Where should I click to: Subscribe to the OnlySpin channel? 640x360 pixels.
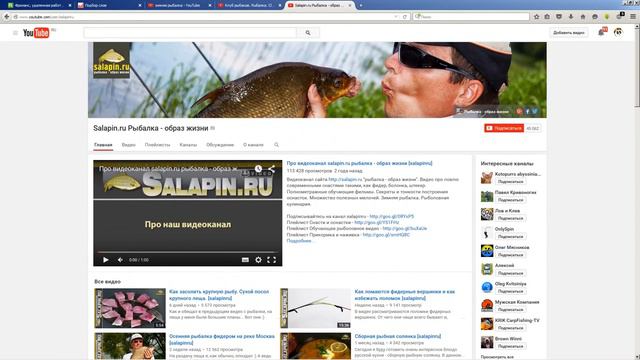point(510,236)
